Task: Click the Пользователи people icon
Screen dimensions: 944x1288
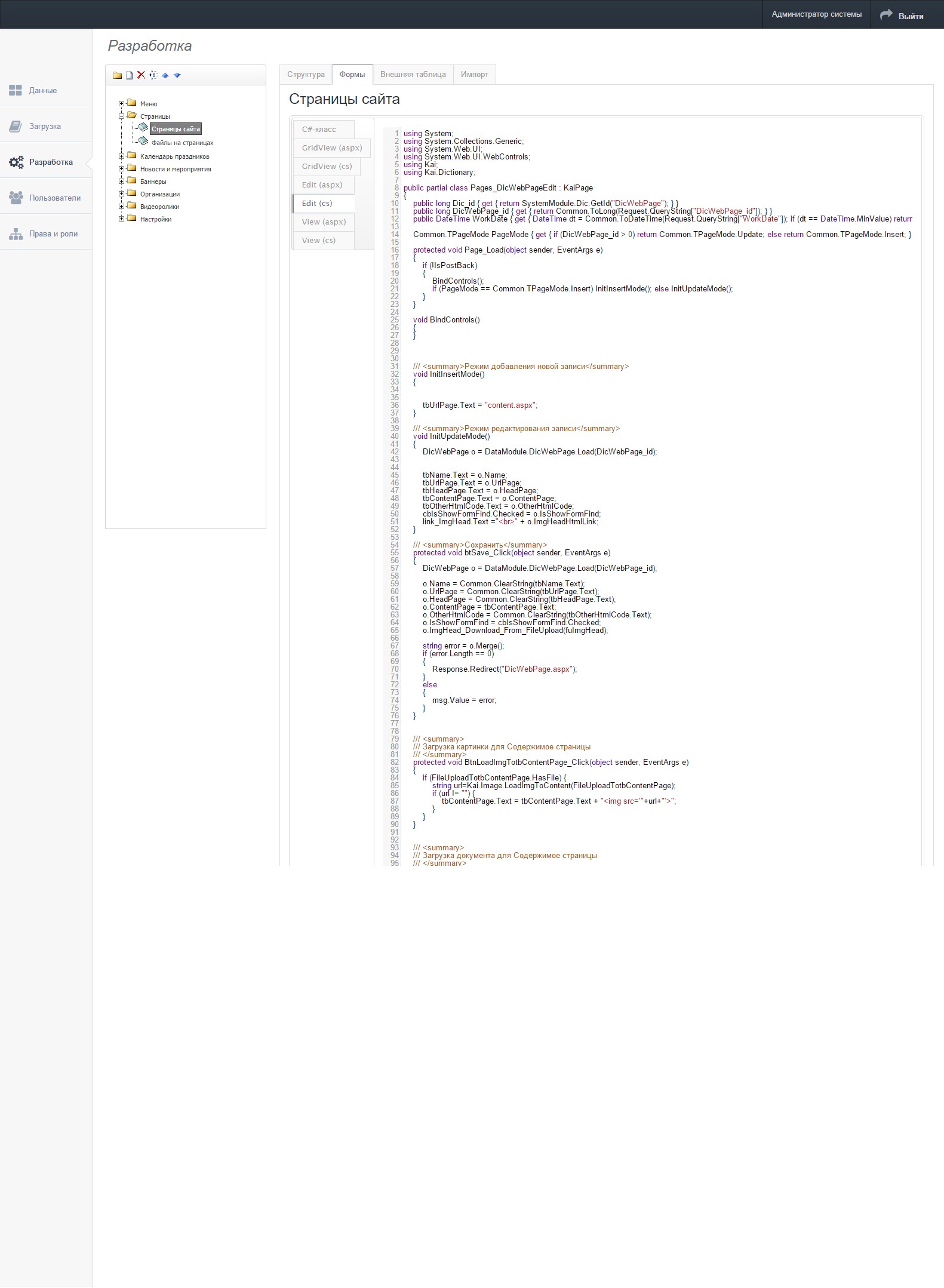Action: (x=16, y=198)
